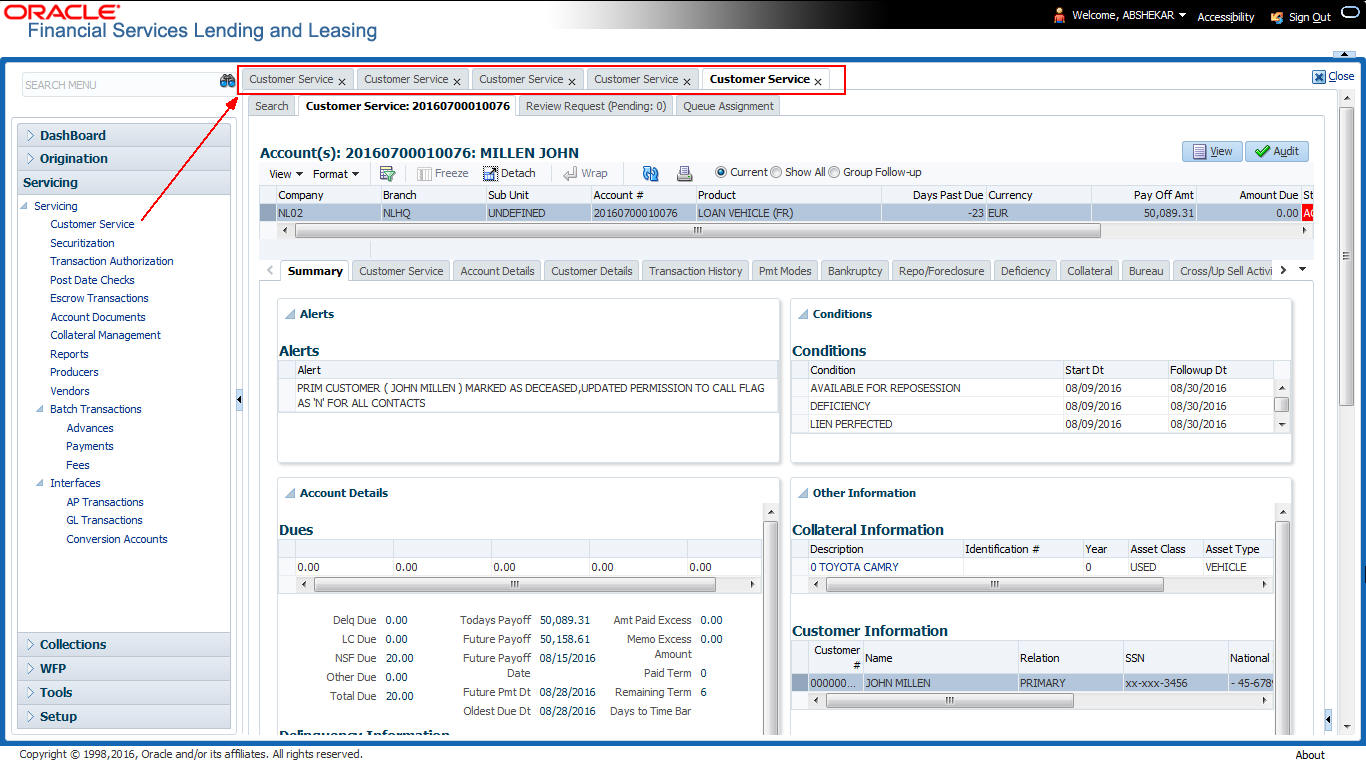The width and height of the screenshot is (1366, 768).
Task: Click the 0 TOYOTA CAMRY collateral link
Action: [x=854, y=567]
